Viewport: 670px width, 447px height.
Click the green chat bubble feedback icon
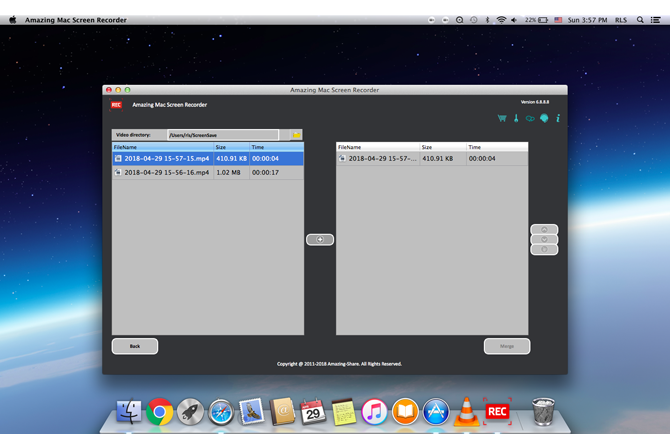click(544, 118)
